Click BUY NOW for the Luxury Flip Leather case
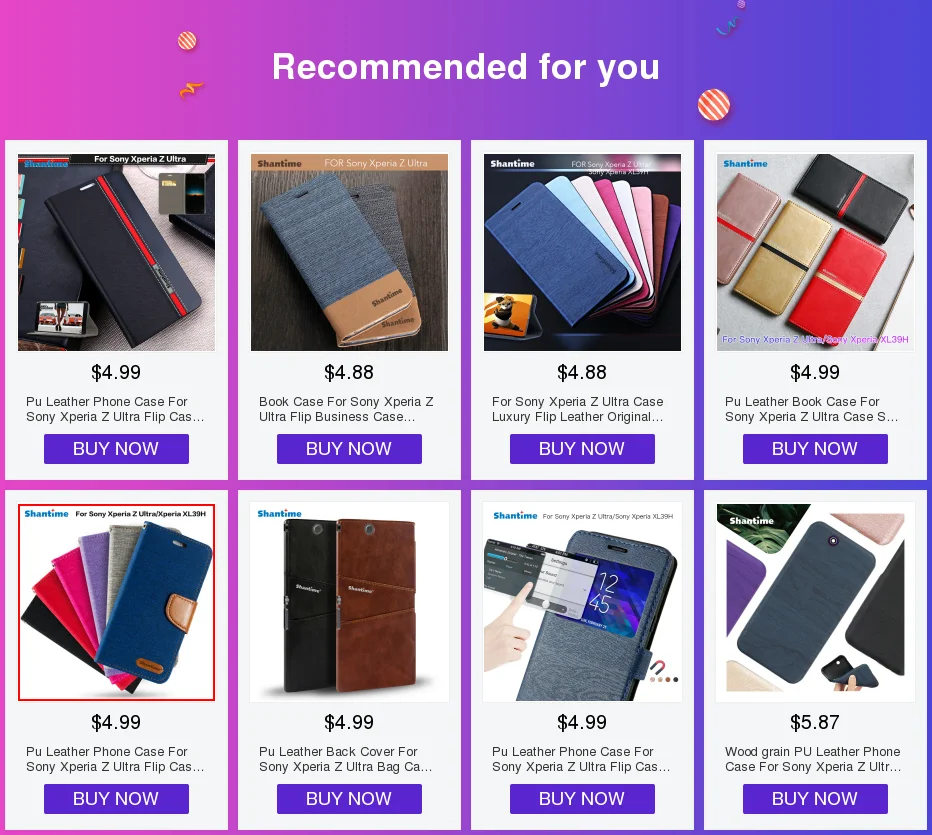This screenshot has height=835, width=932. (x=582, y=449)
